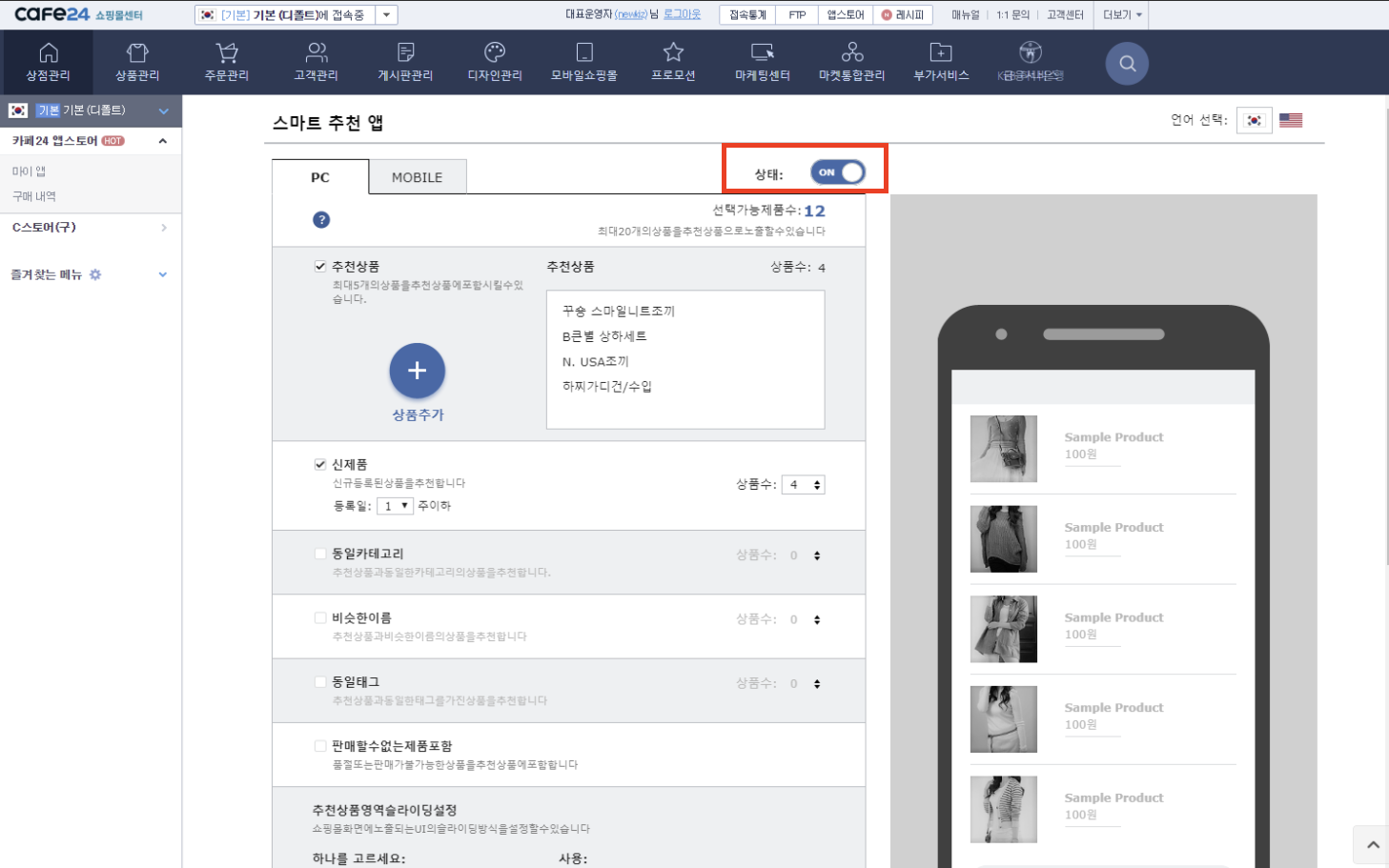Open 주문관리 order management
This screenshot has width=1389, height=868.
coord(227,62)
